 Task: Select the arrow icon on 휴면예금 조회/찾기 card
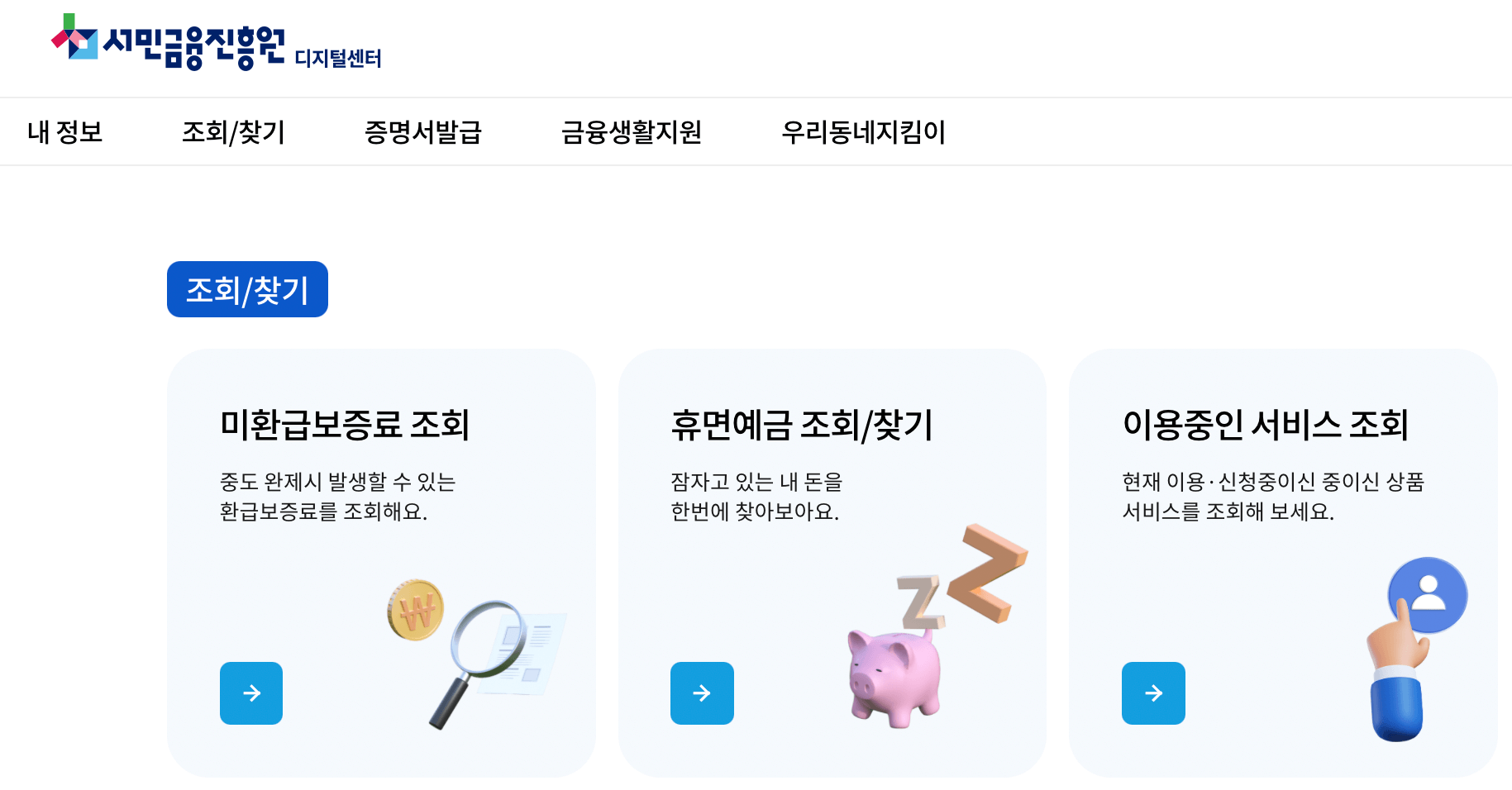[x=702, y=693]
